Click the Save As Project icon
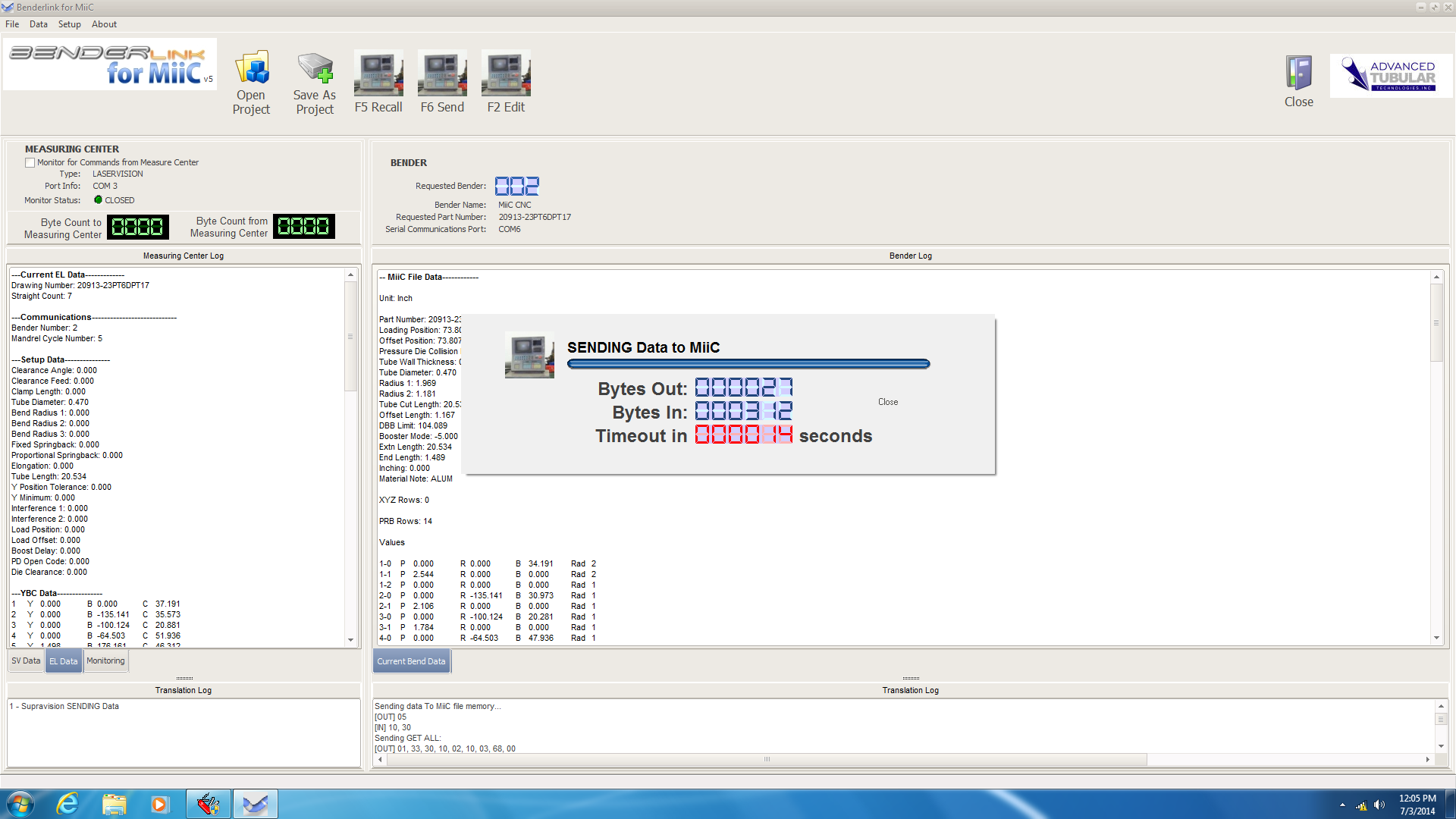Viewport: 1456px width, 819px height. click(315, 83)
